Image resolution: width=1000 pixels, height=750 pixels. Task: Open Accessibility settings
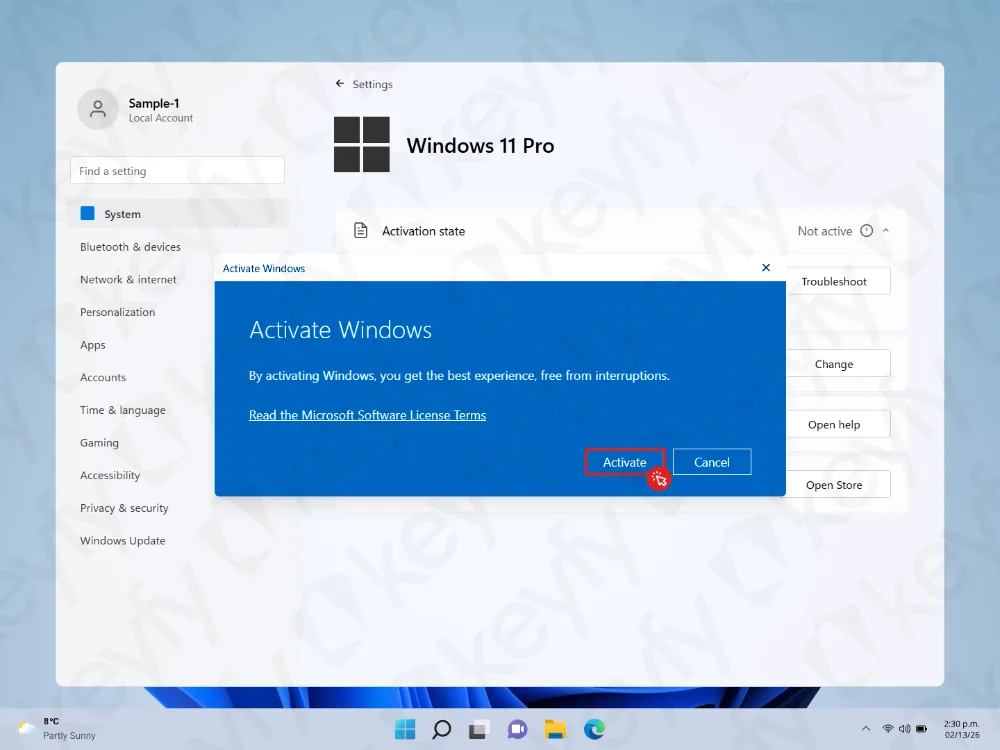(110, 475)
